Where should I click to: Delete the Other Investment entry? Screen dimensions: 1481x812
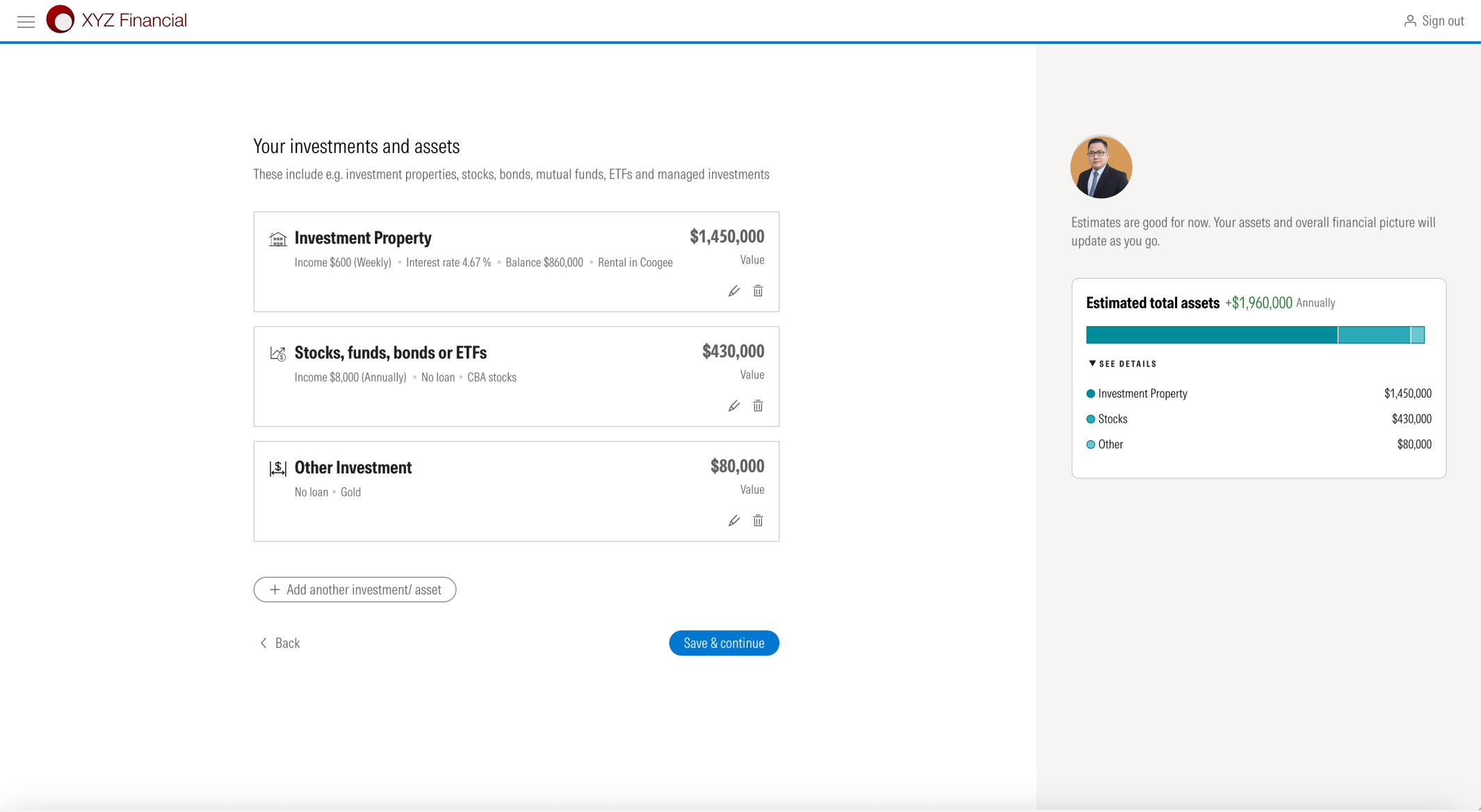[x=758, y=521]
